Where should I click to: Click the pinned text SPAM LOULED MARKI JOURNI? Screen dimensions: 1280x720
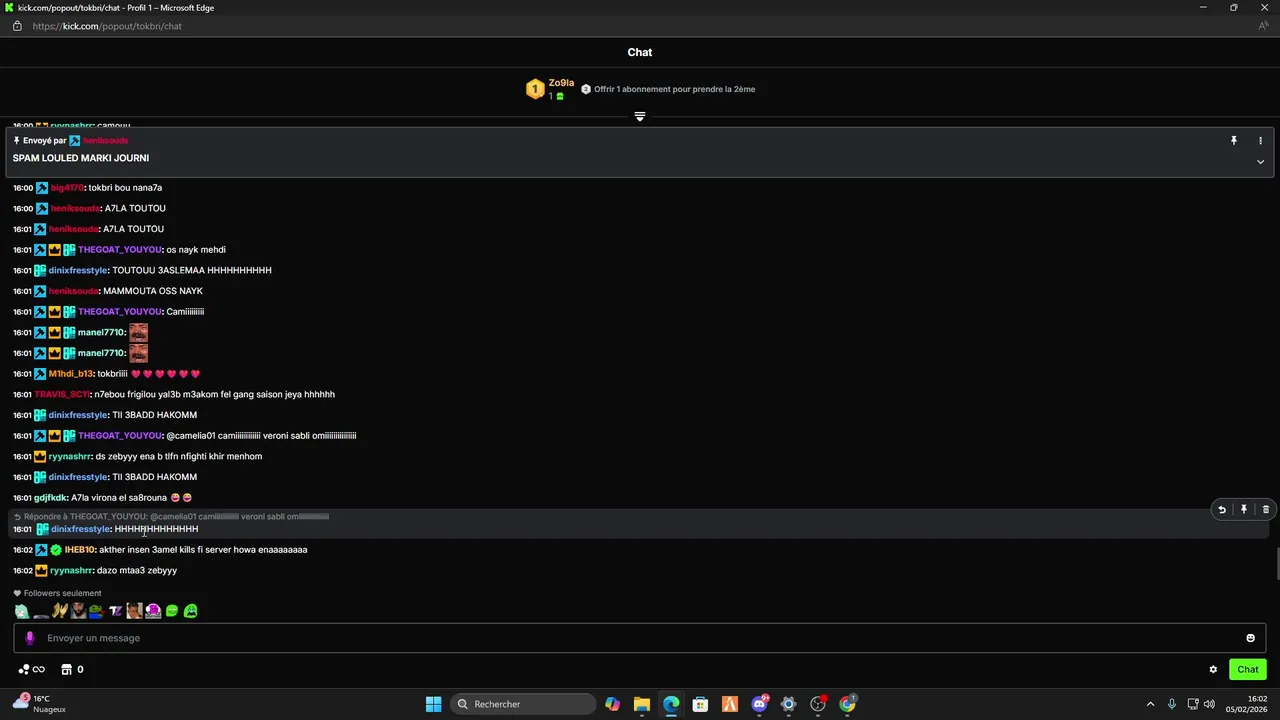coord(81,158)
